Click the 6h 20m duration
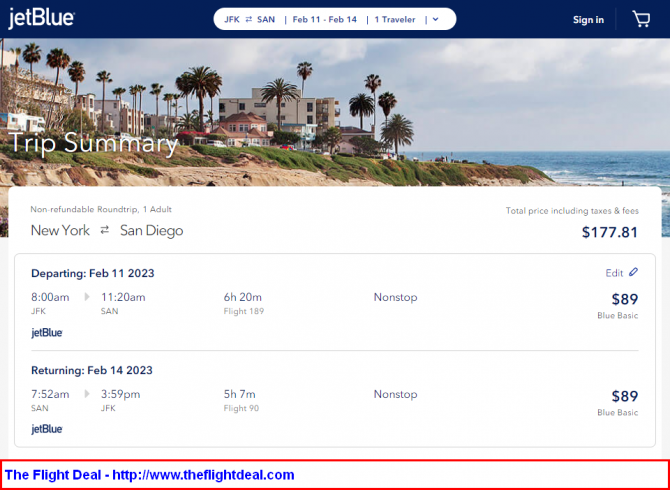 [x=243, y=297]
